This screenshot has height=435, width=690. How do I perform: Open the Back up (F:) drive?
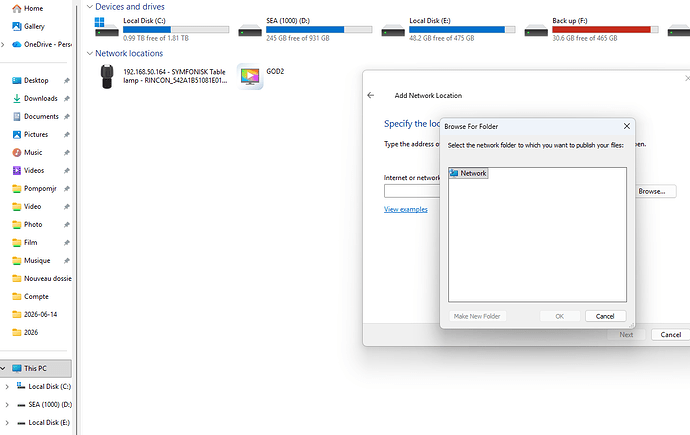pos(591,29)
